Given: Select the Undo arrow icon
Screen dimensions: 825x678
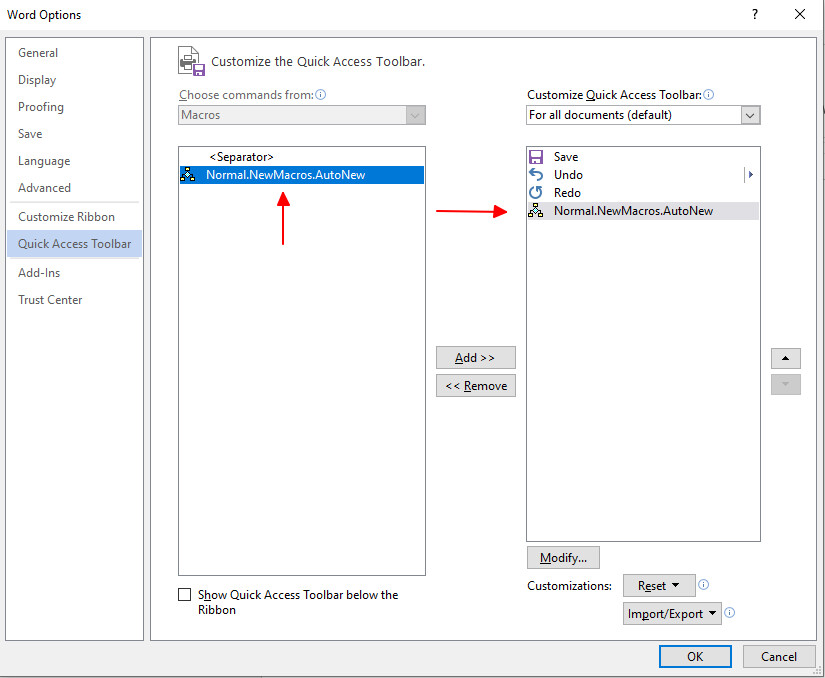Looking at the screenshot, I should click(x=536, y=175).
